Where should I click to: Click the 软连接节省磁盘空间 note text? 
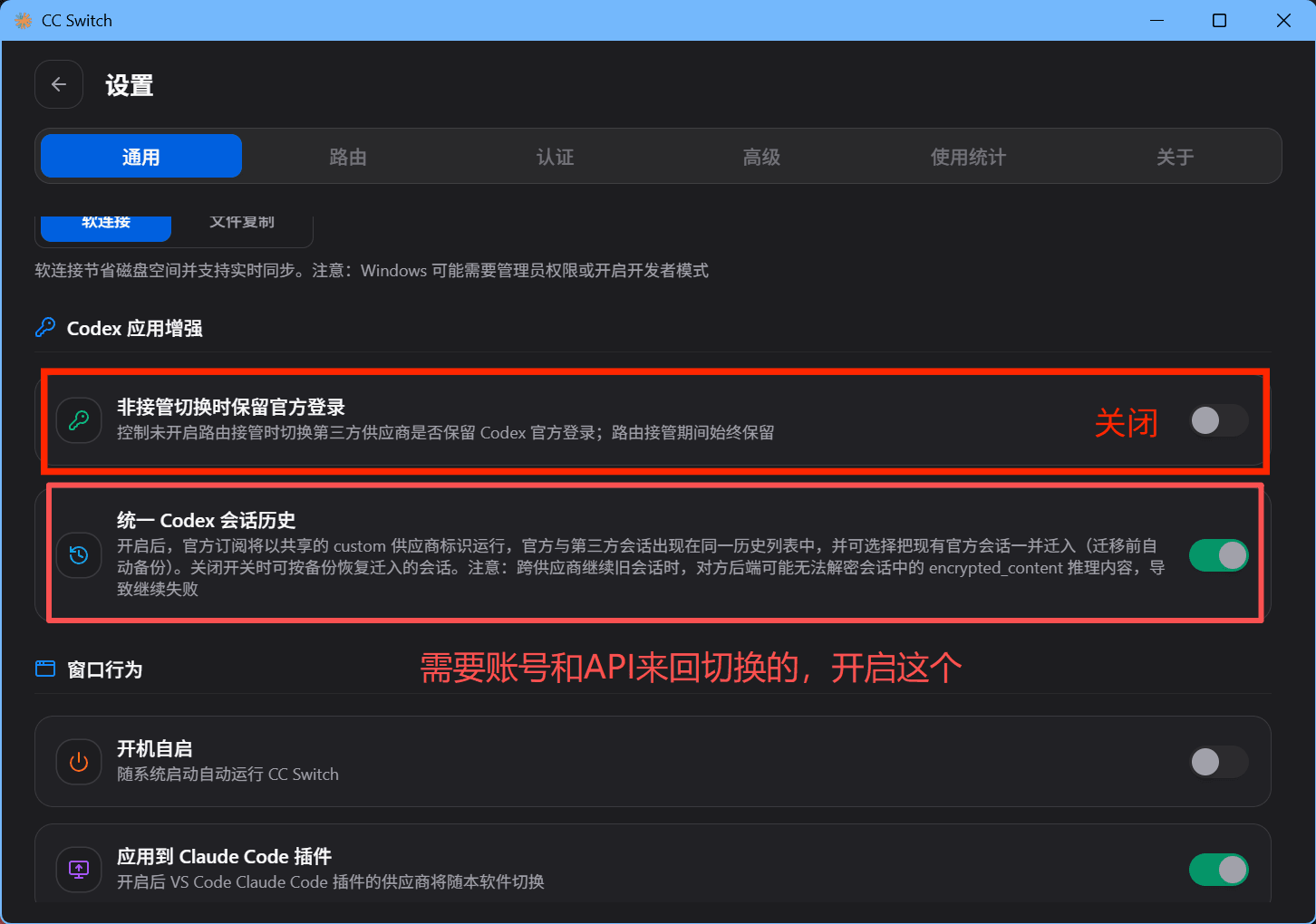(372, 270)
